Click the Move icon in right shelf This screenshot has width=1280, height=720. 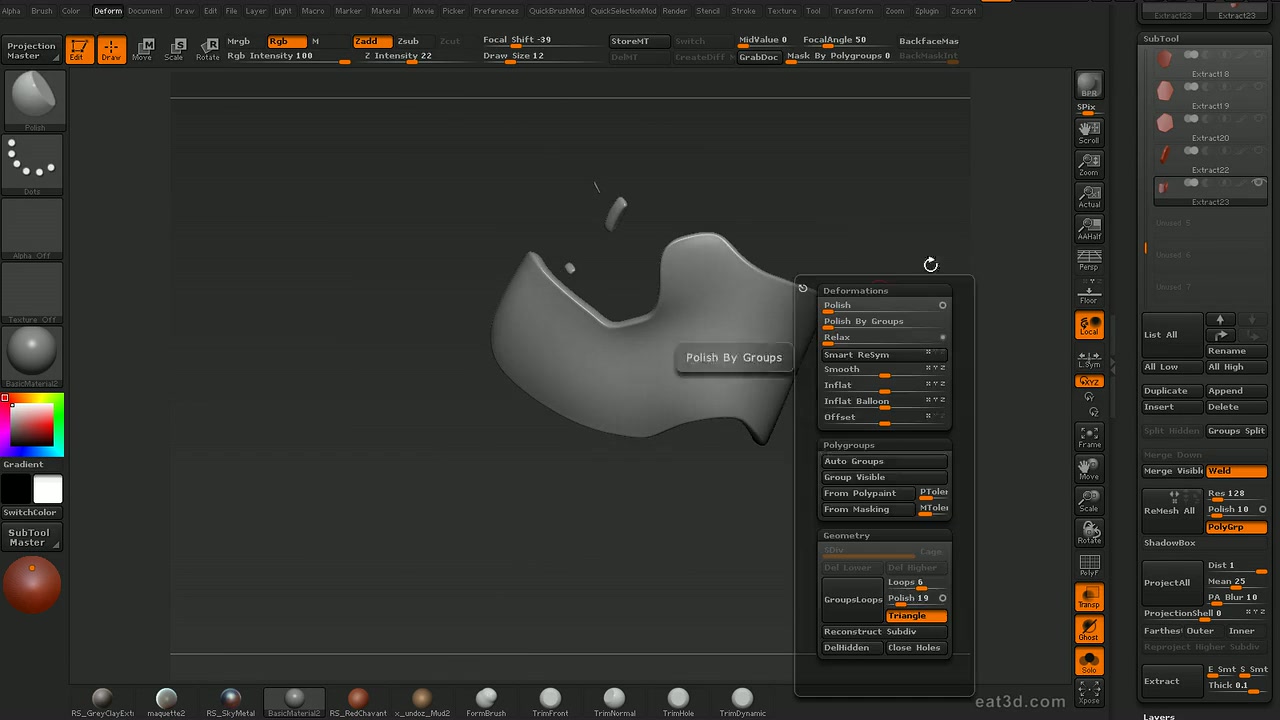pos(1089,468)
